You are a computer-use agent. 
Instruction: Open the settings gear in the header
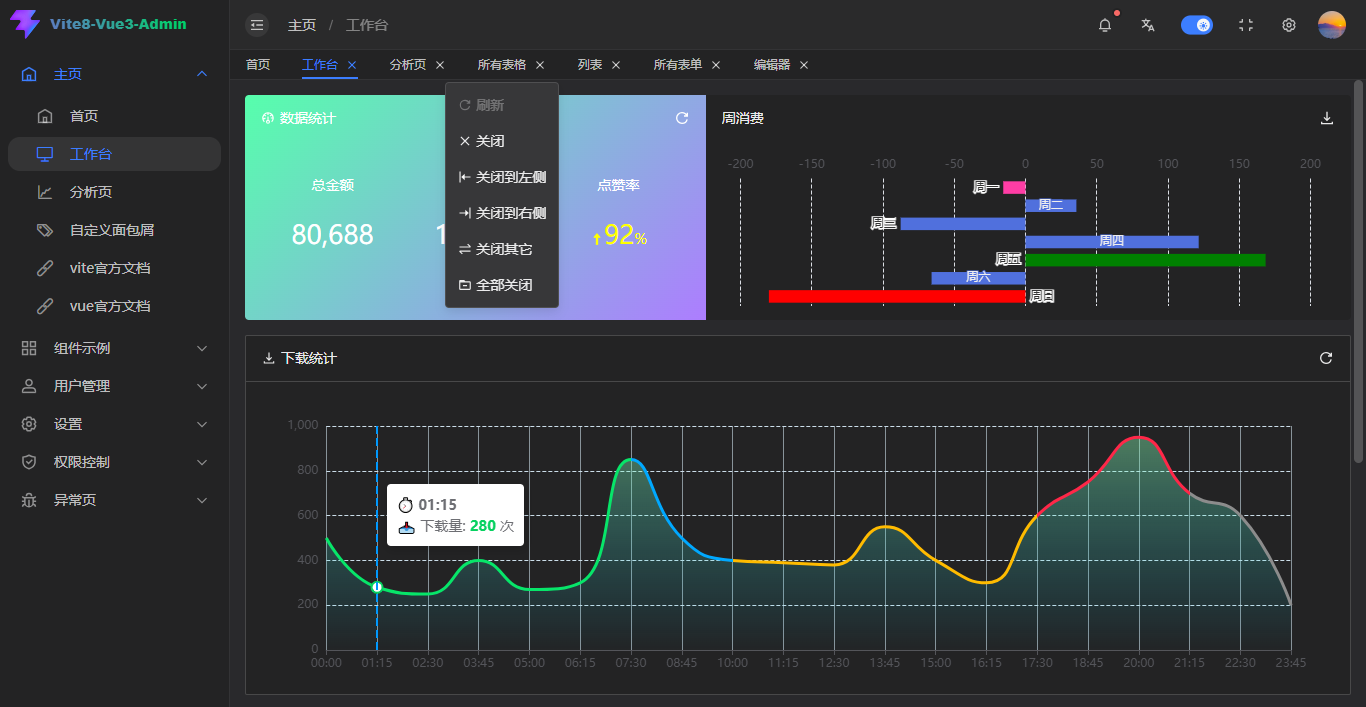click(x=1289, y=25)
